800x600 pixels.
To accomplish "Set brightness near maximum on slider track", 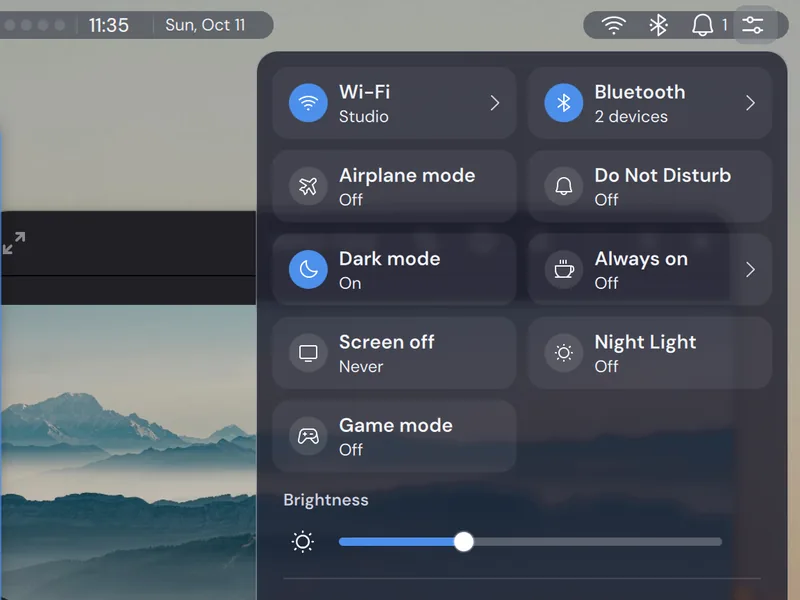I will 712,542.
